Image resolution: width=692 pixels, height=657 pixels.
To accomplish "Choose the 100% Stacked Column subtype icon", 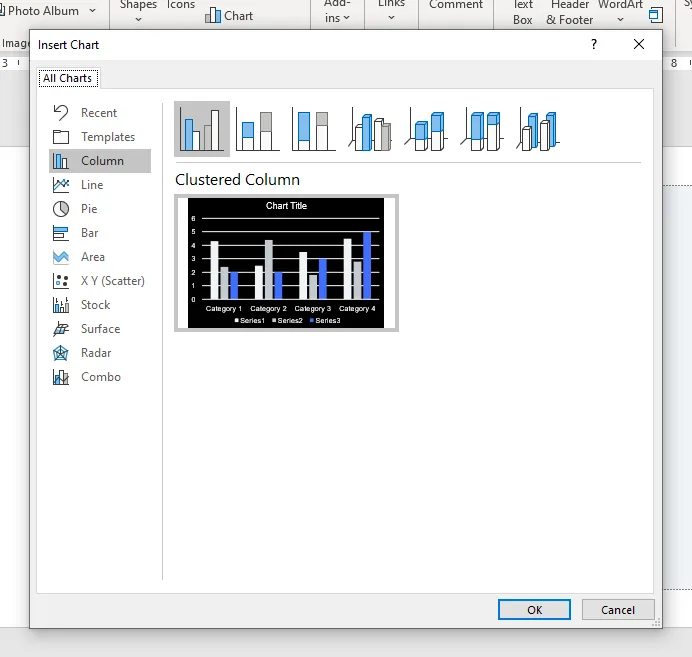I will (x=313, y=131).
